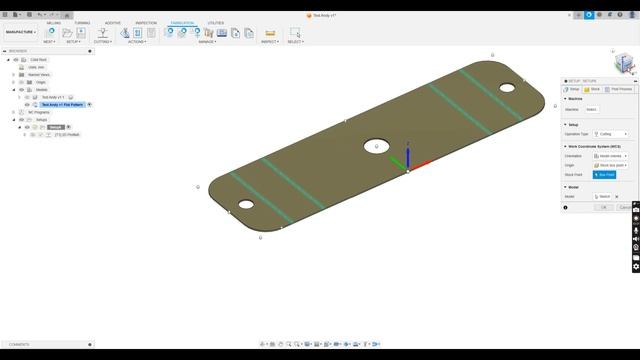Image resolution: width=640 pixels, height=360 pixels.
Task: Click the Zoom magnifier in bottom bar
Action: (x=289, y=344)
